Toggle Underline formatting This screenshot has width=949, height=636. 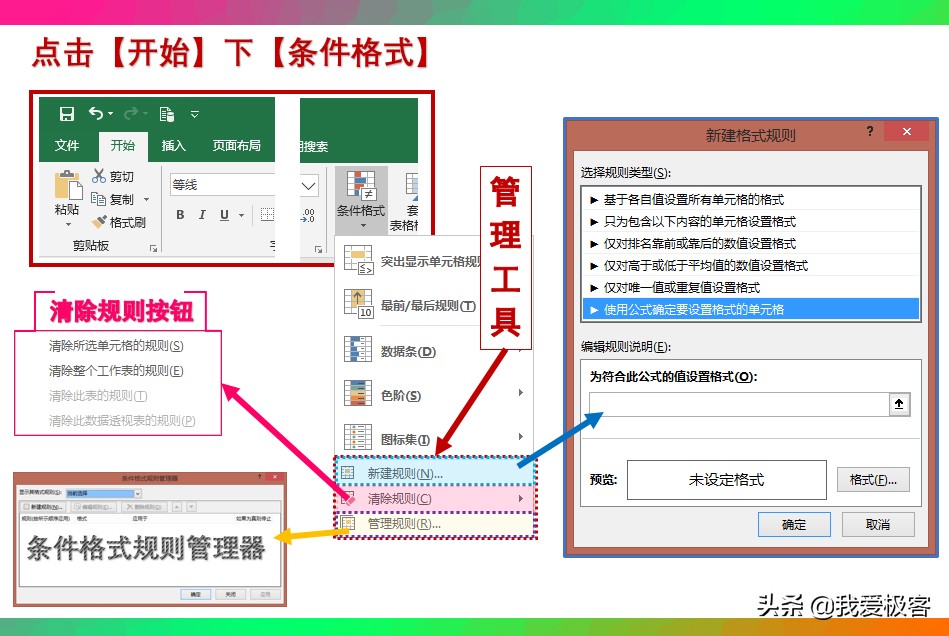coord(225,215)
